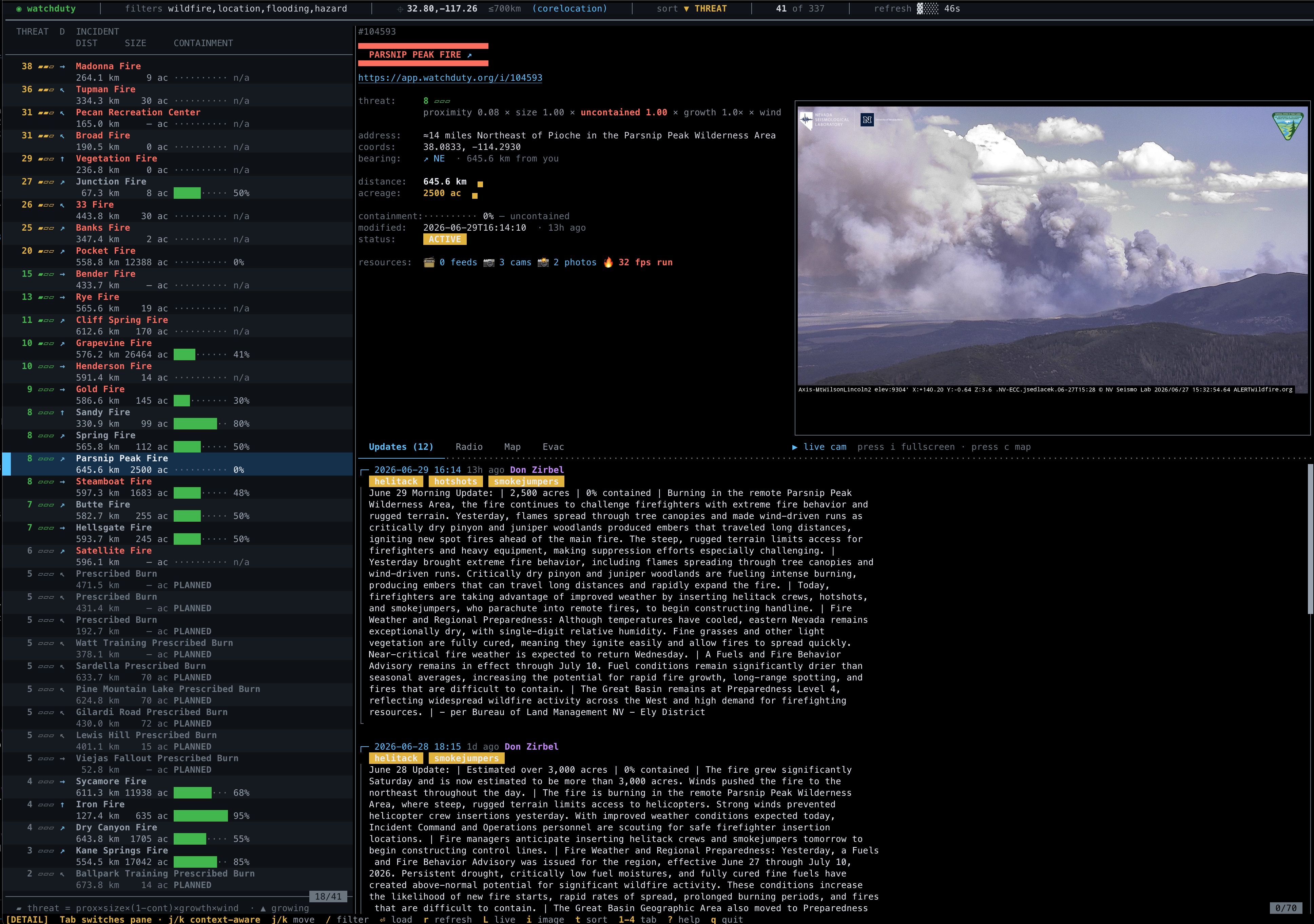
Task: Select the Dry Canyon Fire row
Action: (x=177, y=833)
